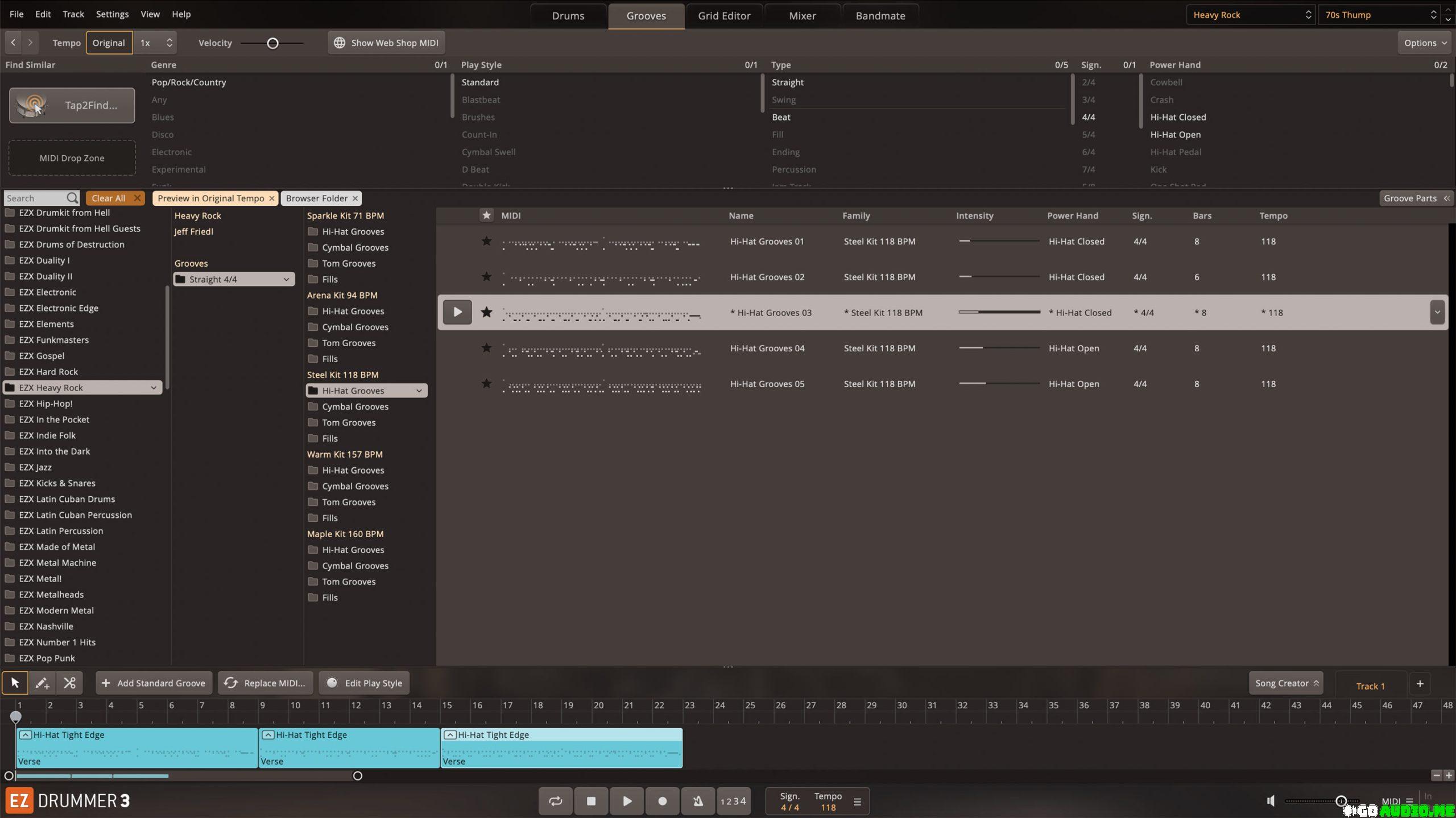This screenshot has width=1456, height=818.
Task: Click the record button
Action: tap(663, 801)
